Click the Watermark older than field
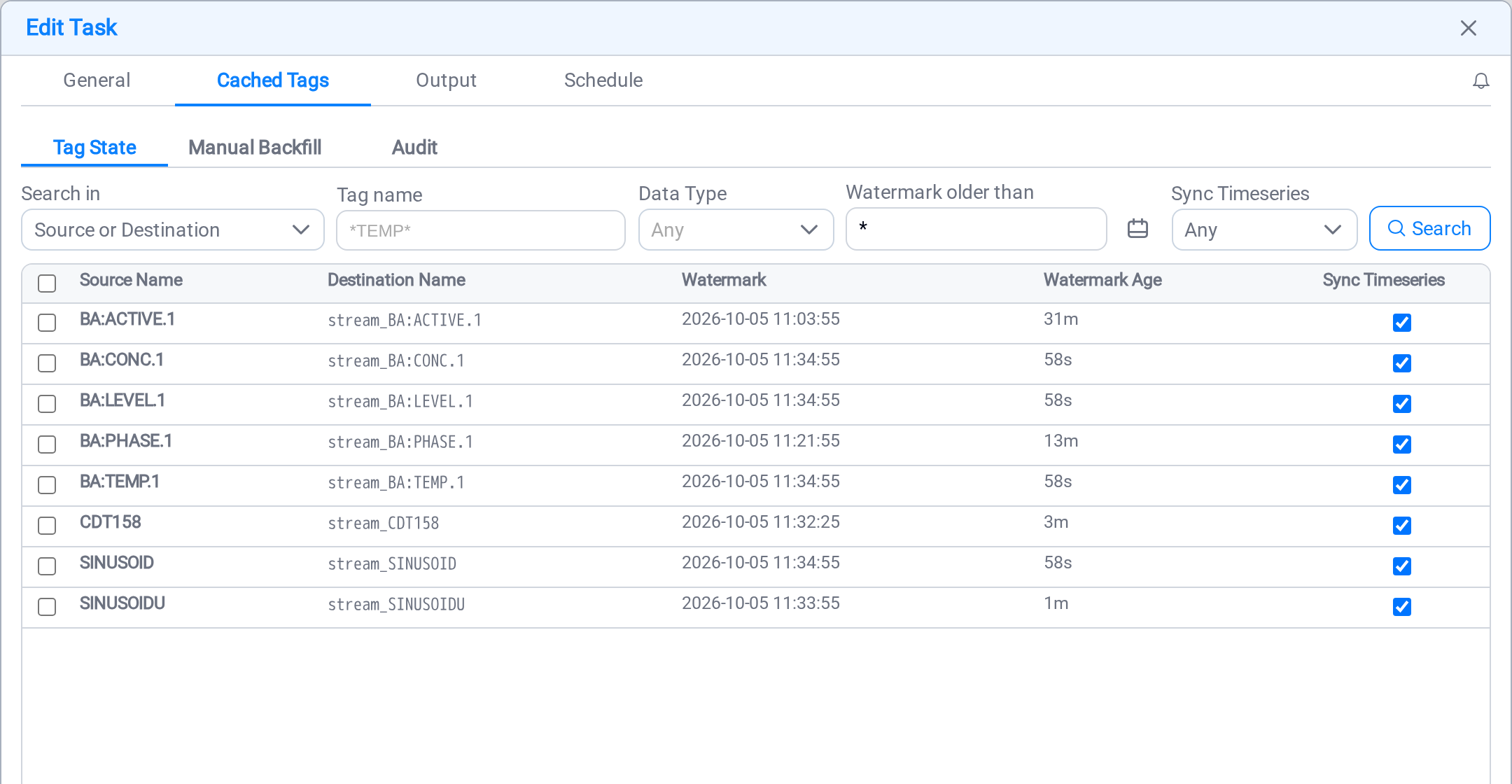The height and width of the screenshot is (784, 1512). click(976, 228)
